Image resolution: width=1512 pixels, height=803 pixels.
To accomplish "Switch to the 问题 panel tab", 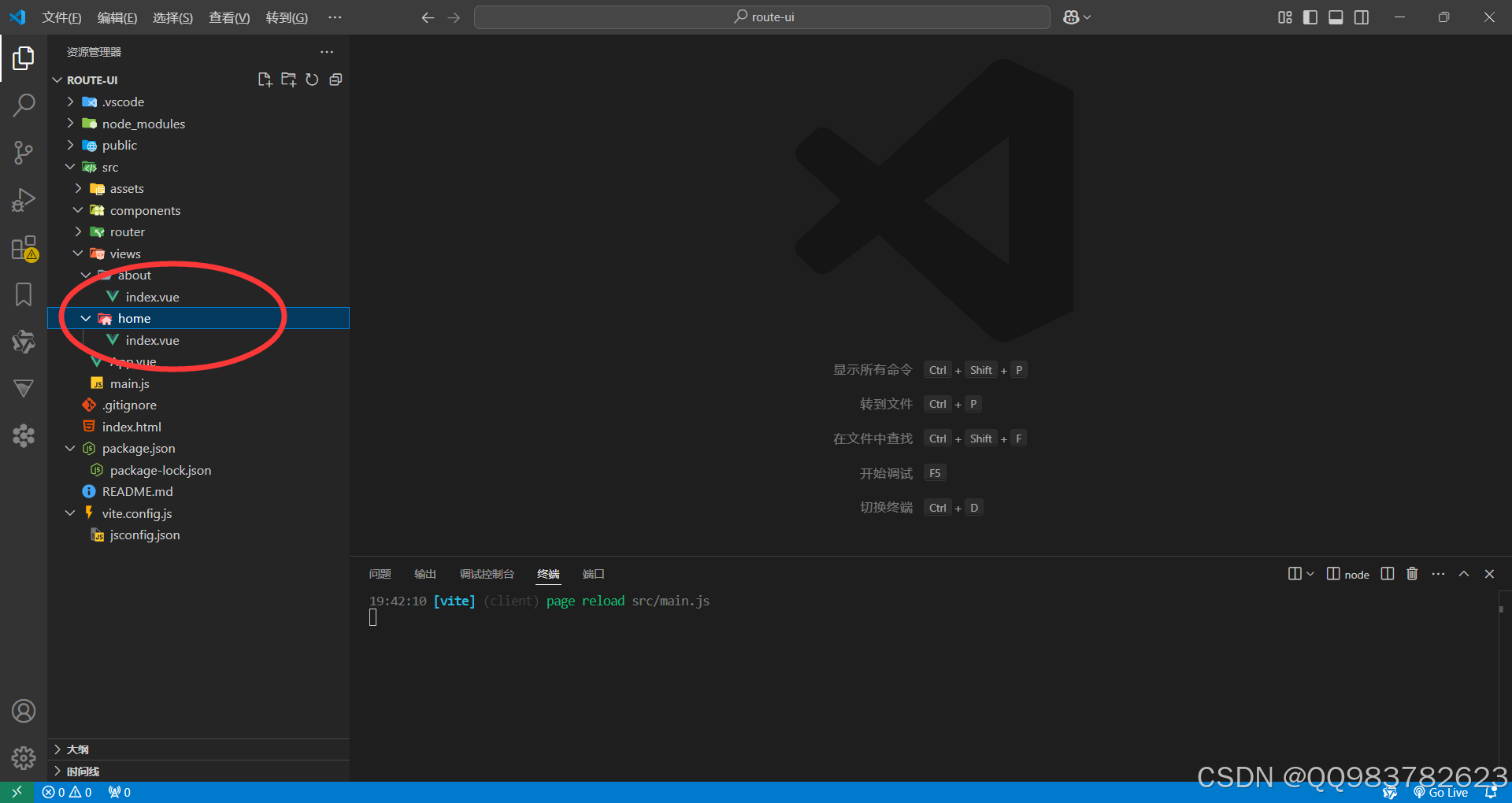I will [380, 574].
